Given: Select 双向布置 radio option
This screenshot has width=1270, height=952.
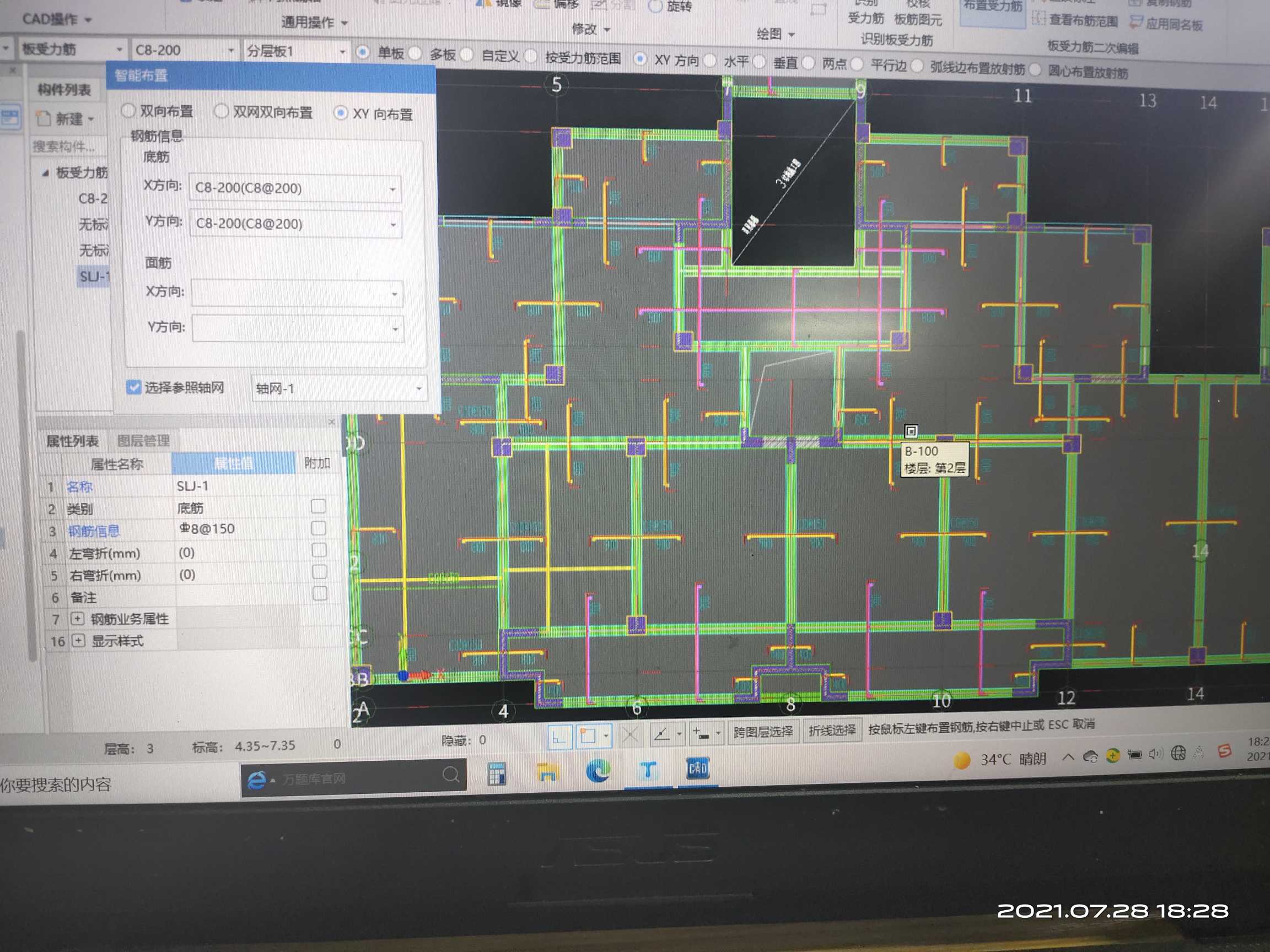Looking at the screenshot, I should click(x=128, y=110).
